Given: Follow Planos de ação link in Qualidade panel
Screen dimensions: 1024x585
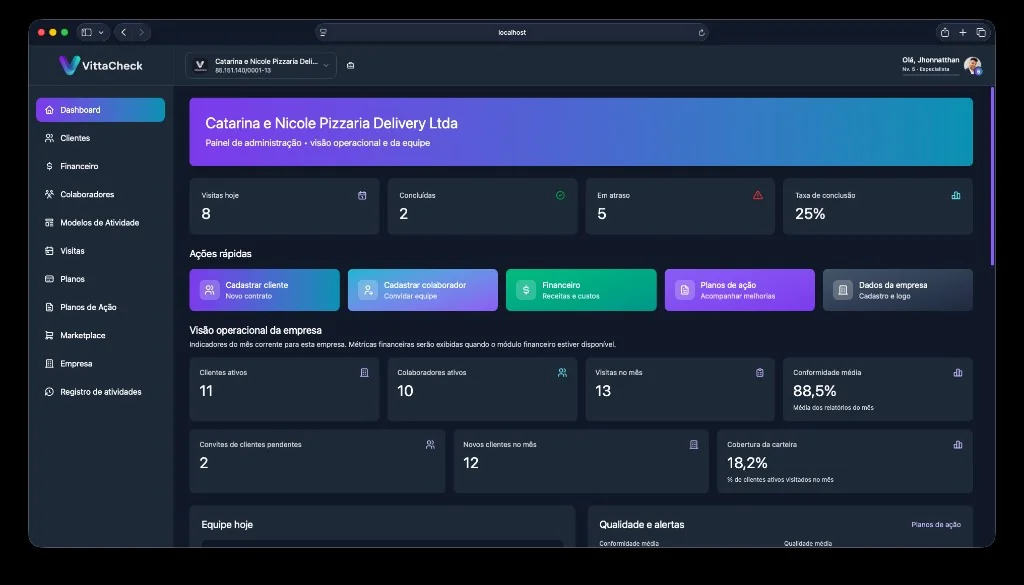Looking at the screenshot, I should tap(936, 524).
